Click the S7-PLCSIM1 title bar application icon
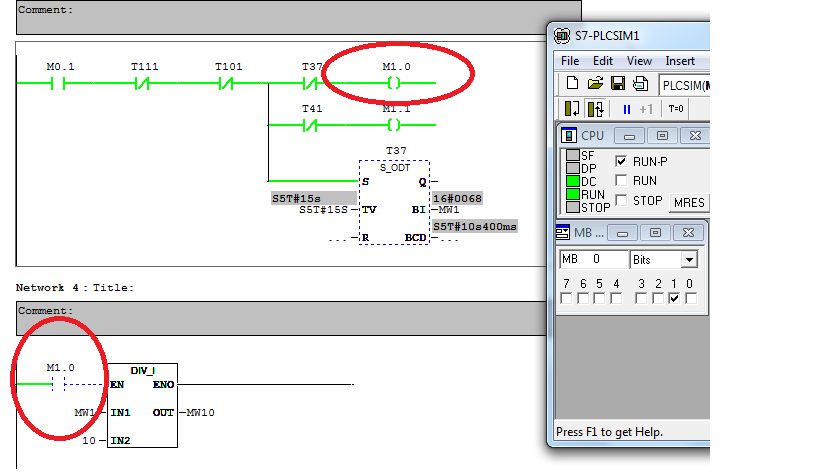Image resolution: width=816 pixels, height=473 pixels. [x=562, y=35]
